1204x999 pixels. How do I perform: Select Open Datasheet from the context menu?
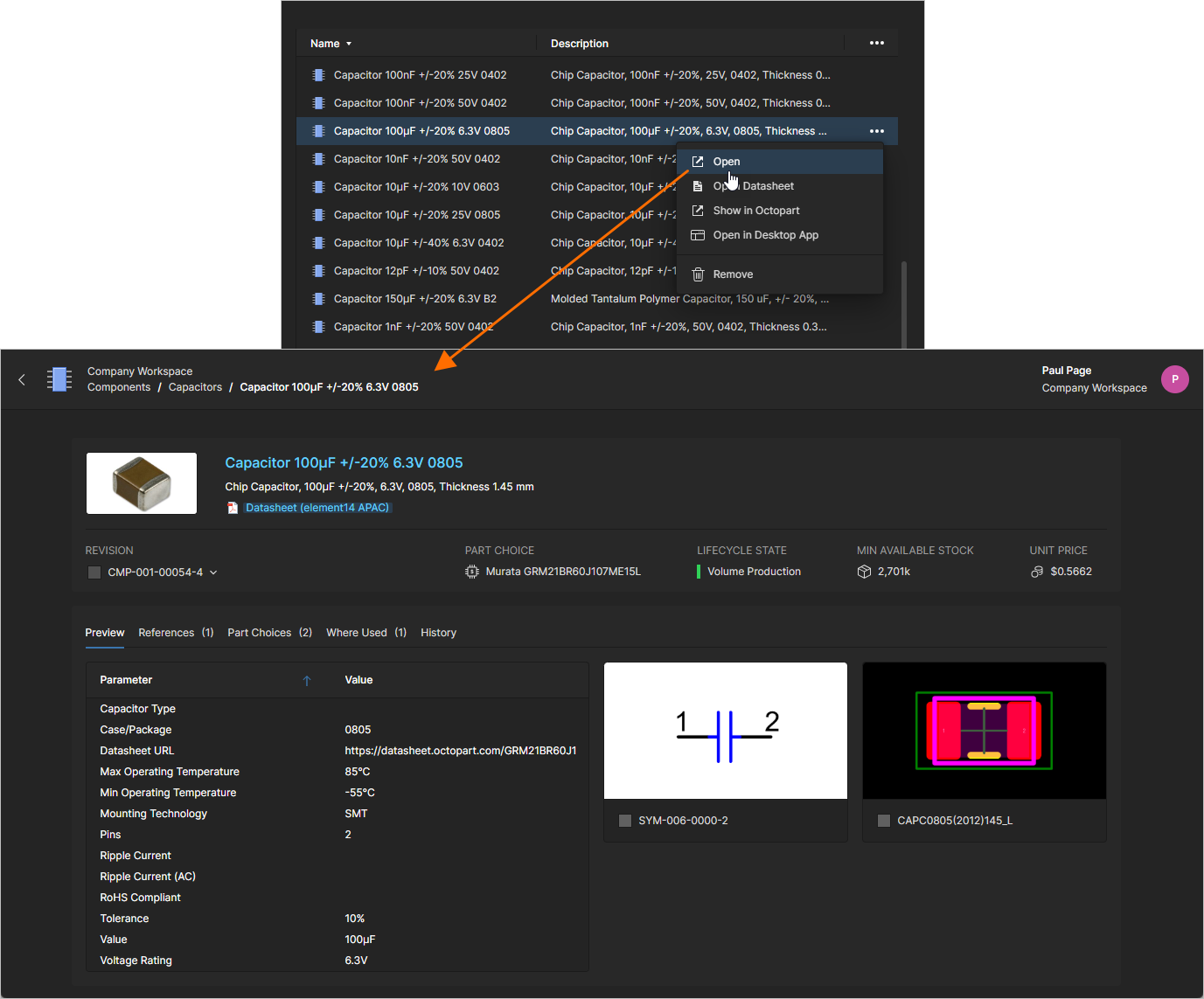[753, 185]
